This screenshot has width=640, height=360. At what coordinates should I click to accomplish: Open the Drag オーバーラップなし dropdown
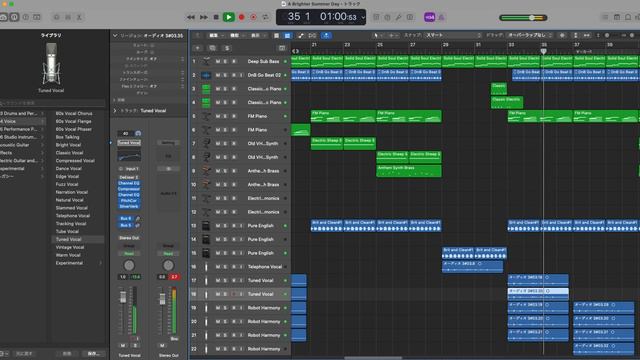[529, 36]
